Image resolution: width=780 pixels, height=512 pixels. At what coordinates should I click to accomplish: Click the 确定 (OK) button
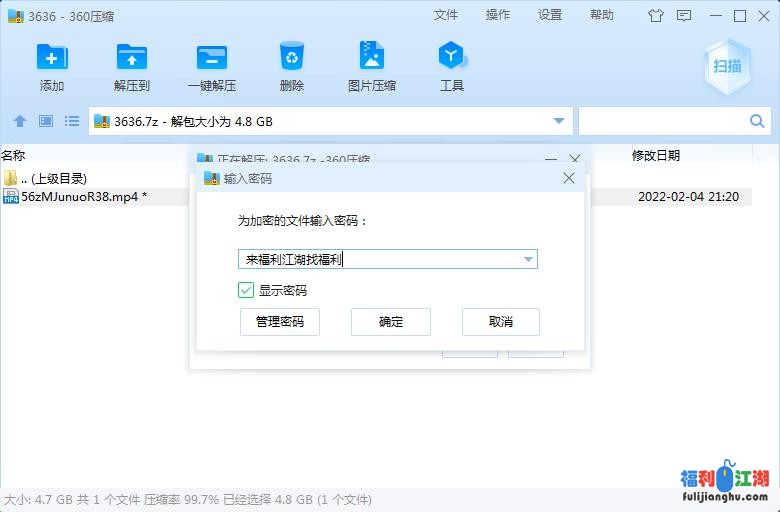pos(391,322)
